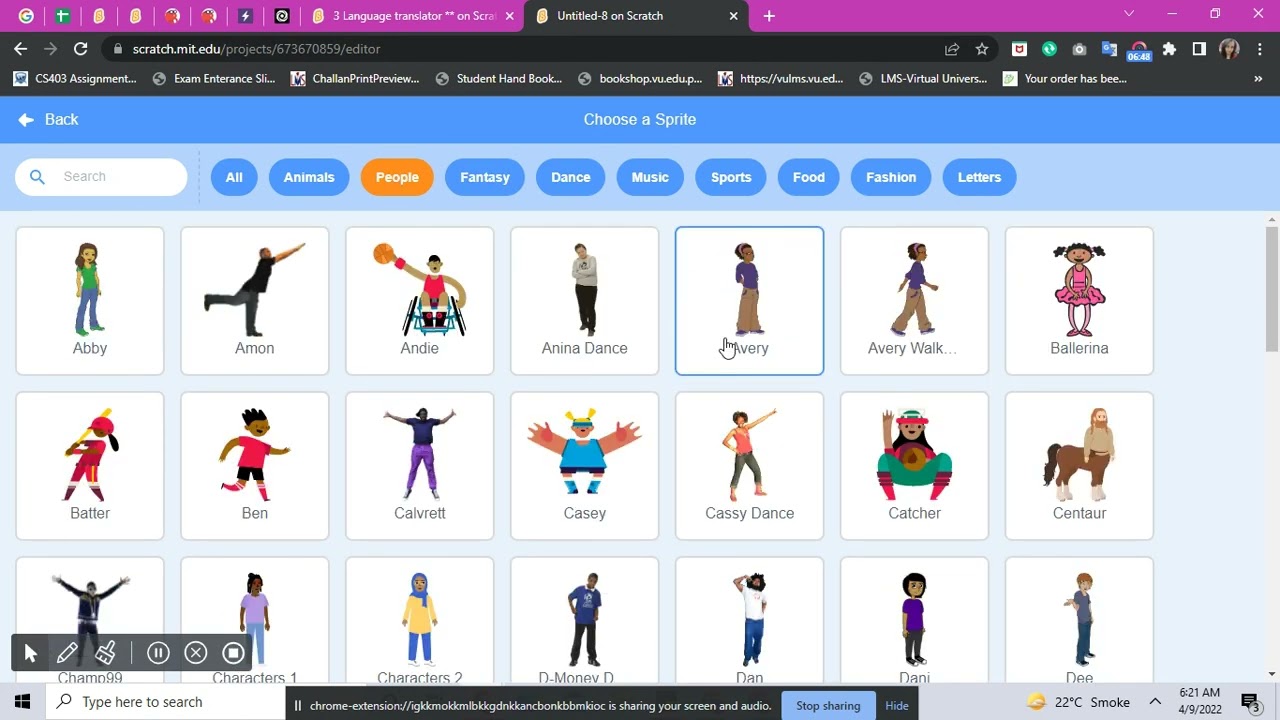
Task: Select the All category filter
Action: [x=234, y=177]
